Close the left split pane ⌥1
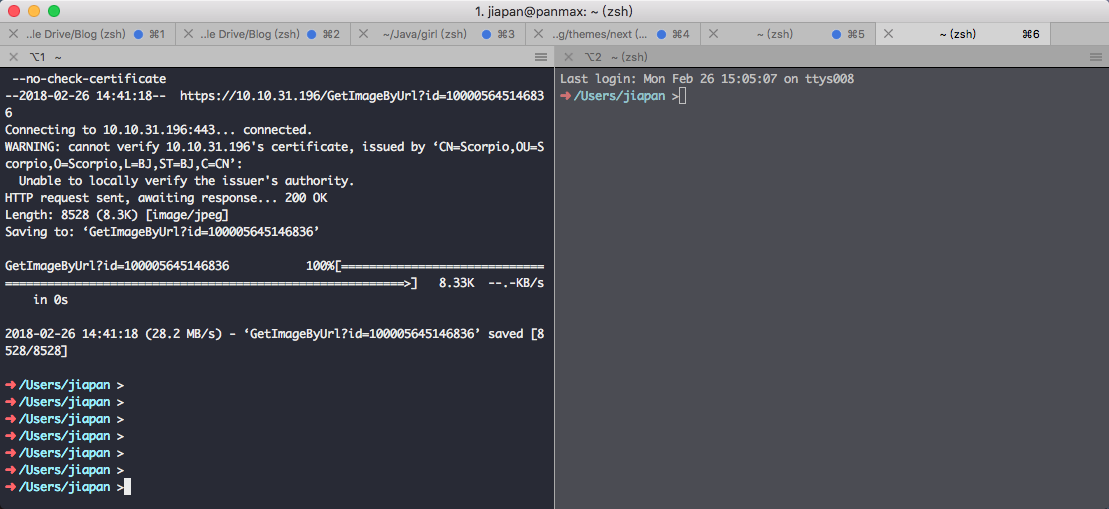 pyautogui.click(x=13, y=58)
